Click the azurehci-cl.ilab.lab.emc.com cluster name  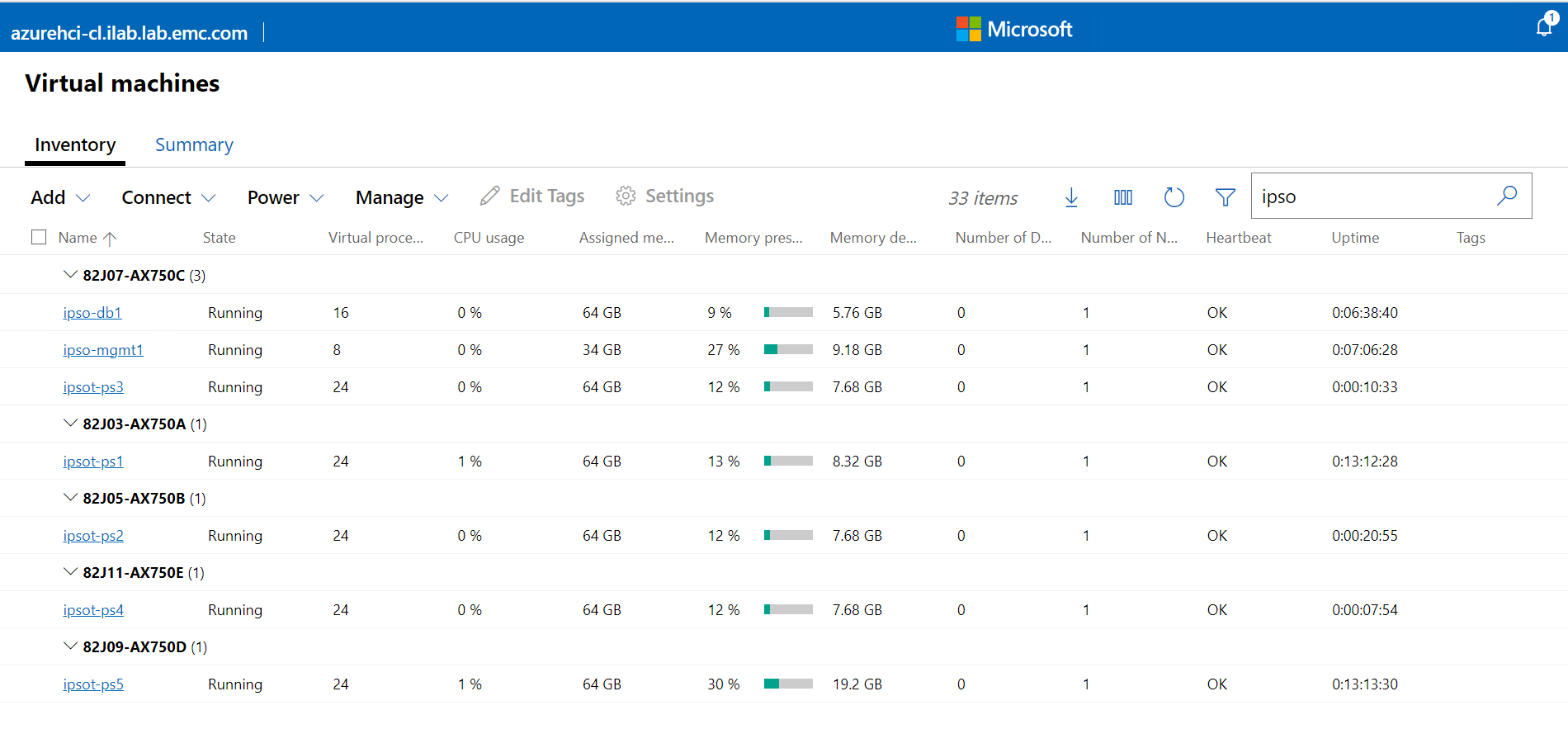click(x=130, y=33)
